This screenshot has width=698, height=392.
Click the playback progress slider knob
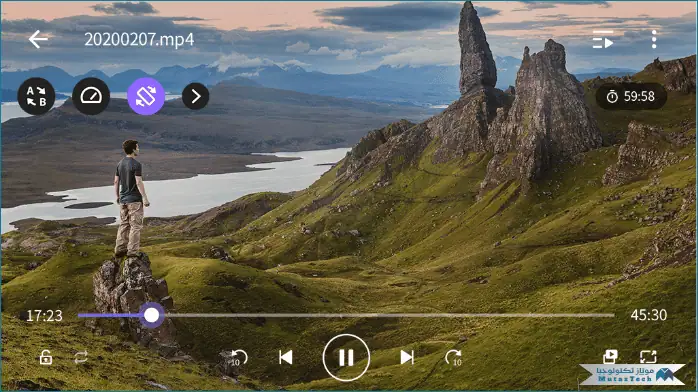point(151,315)
